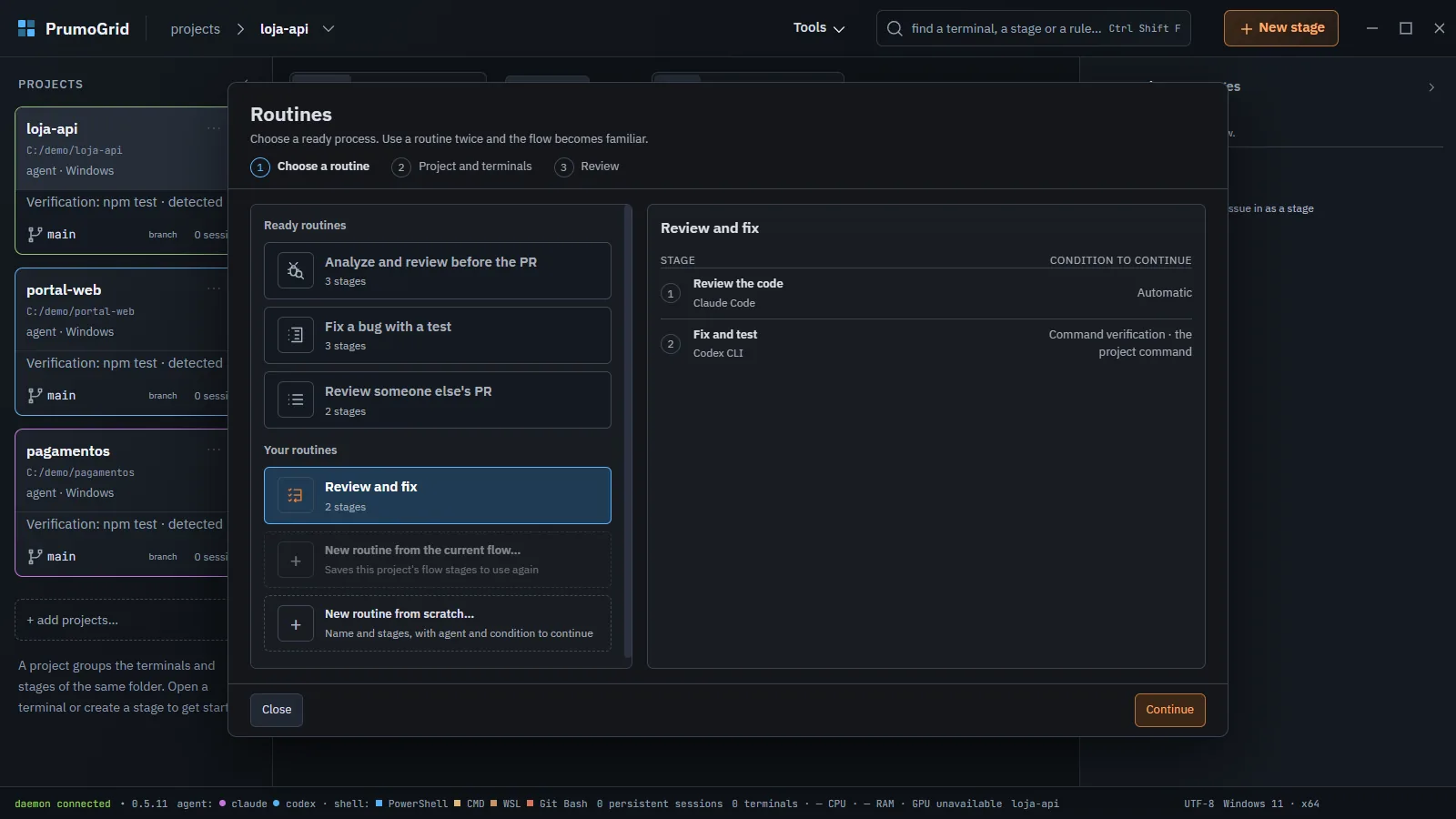Click the PrumoGrid logo icon

click(26, 28)
